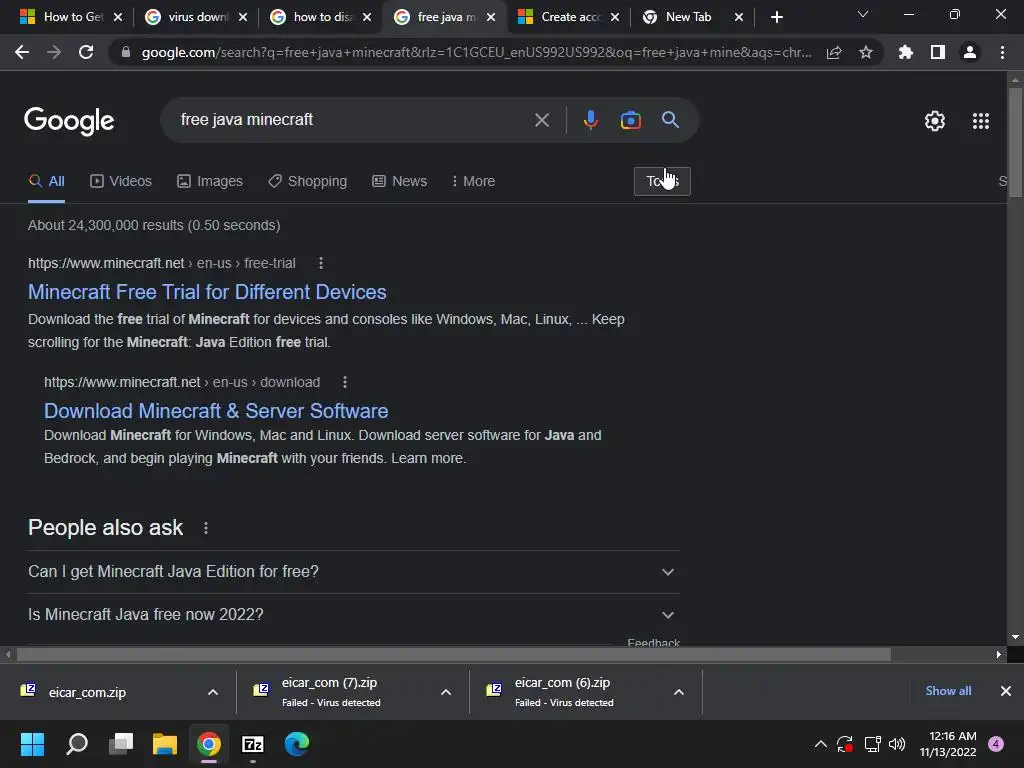Viewport: 1024px width, 768px height.
Task: Open Windows Start menu
Action: pyautogui.click(x=32, y=744)
